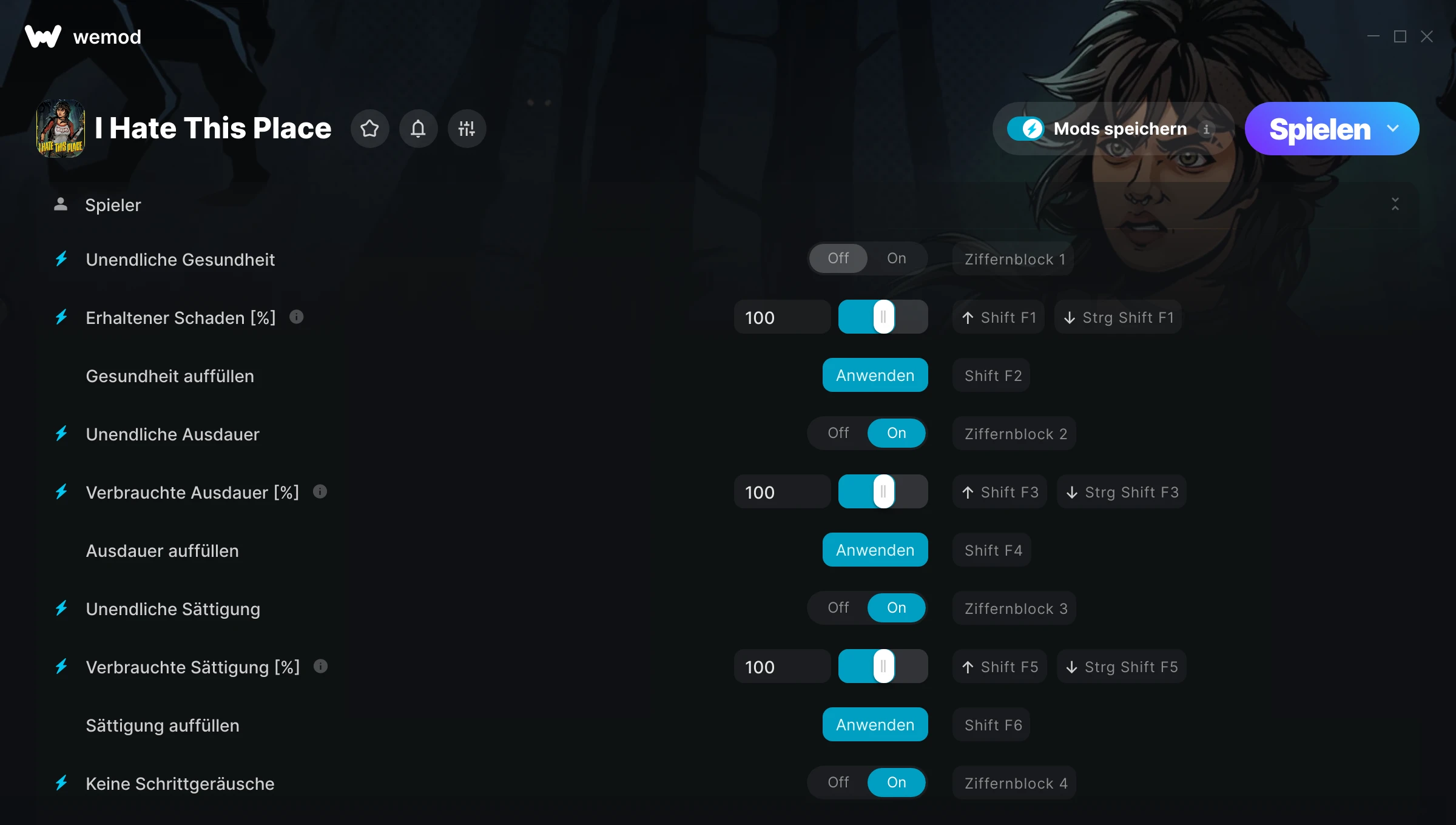Open the Spielen dropdown arrow
Screen dimensions: 1456x825
coord(1393,129)
